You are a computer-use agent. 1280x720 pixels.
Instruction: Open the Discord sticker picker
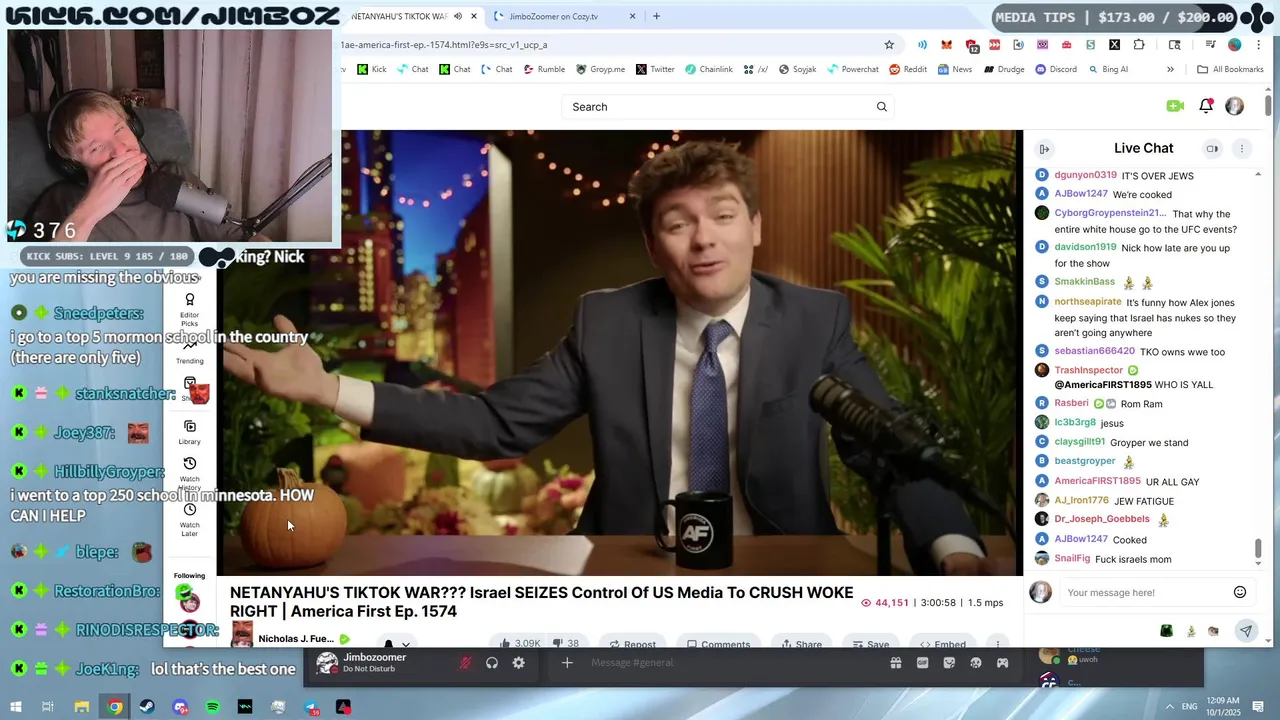point(949,663)
